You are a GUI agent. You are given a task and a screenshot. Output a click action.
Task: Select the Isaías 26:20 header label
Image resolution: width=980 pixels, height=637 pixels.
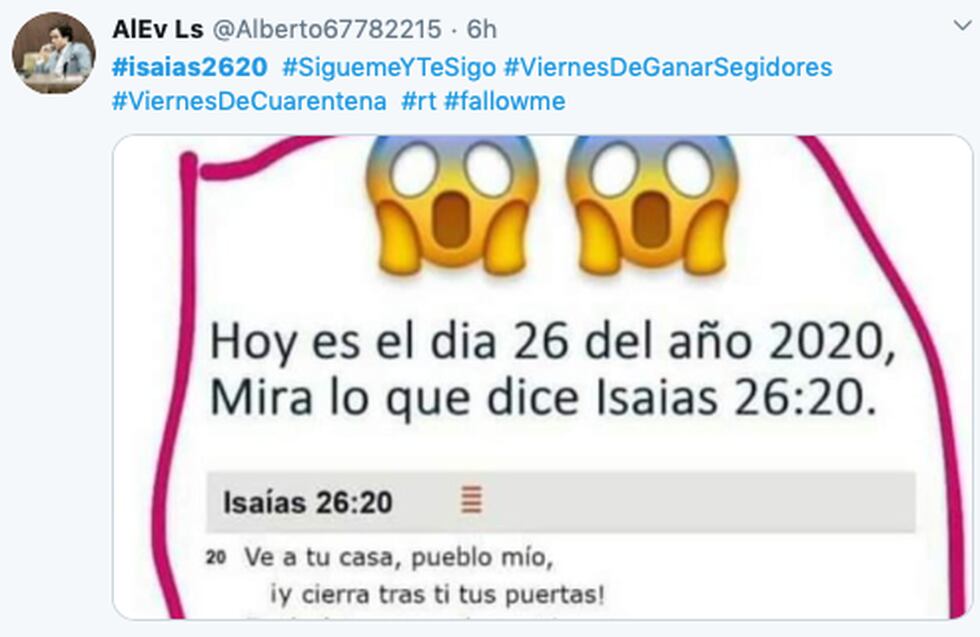click(308, 503)
